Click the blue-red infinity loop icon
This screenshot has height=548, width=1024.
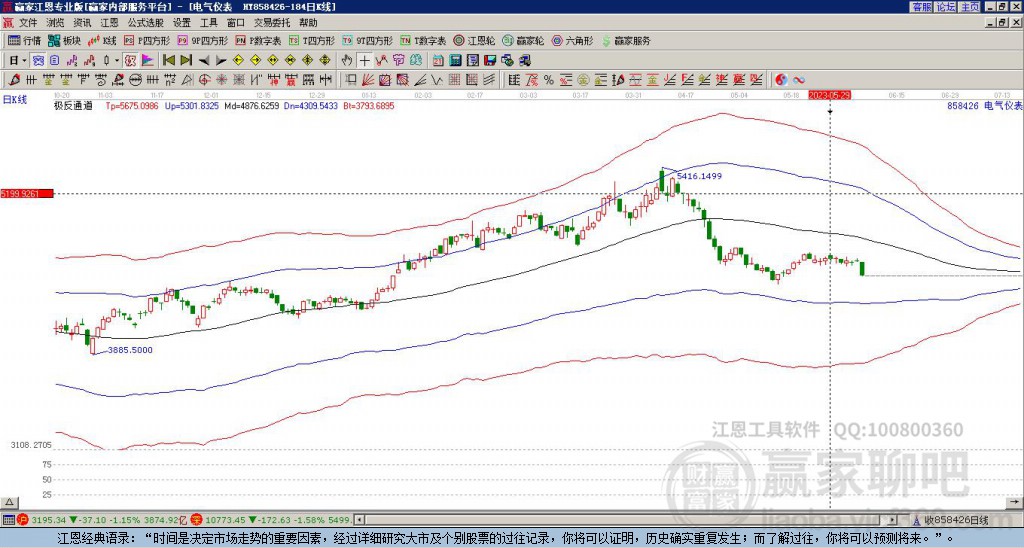(x=799, y=80)
